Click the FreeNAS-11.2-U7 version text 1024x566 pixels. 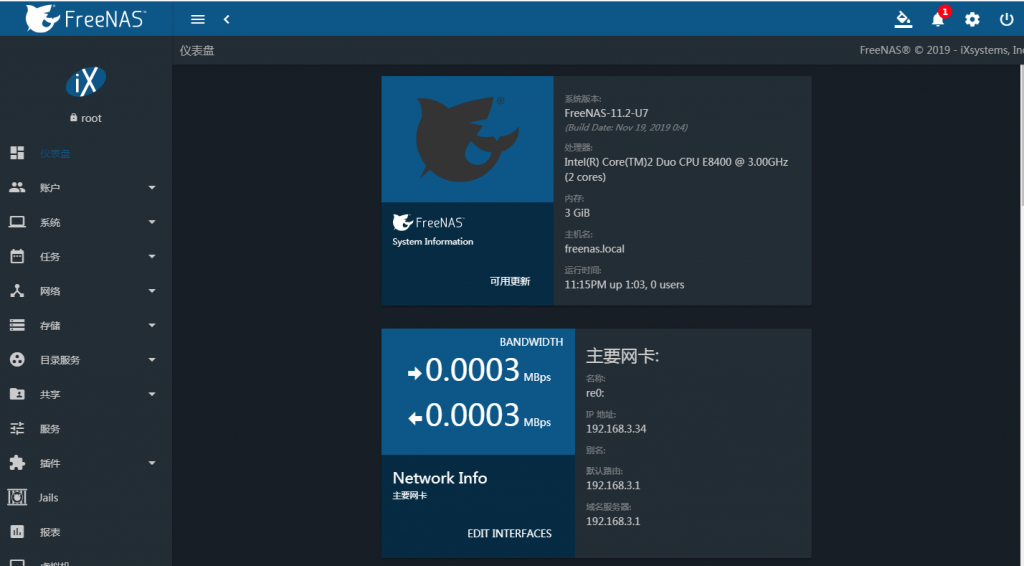click(606, 113)
